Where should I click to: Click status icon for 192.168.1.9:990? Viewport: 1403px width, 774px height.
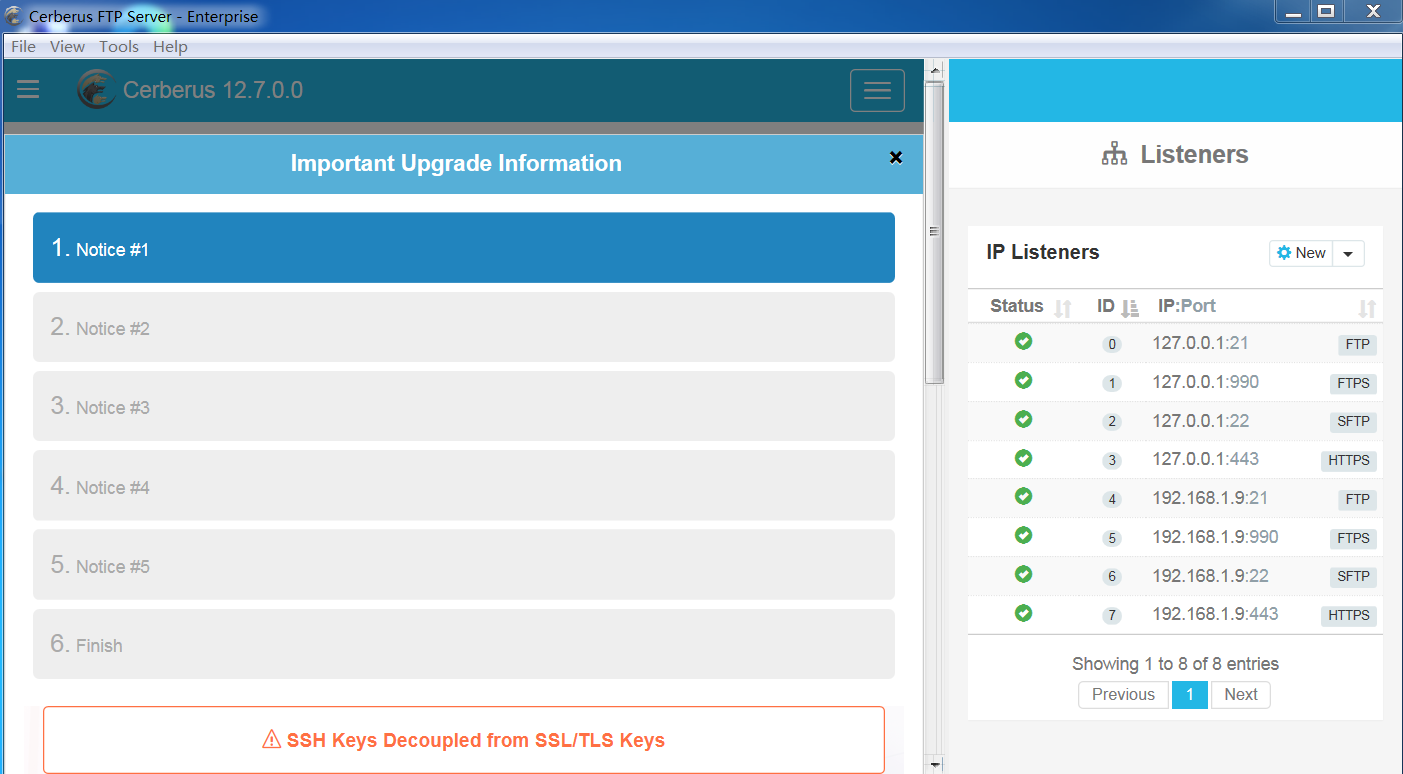pyautogui.click(x=1023, y=535)
